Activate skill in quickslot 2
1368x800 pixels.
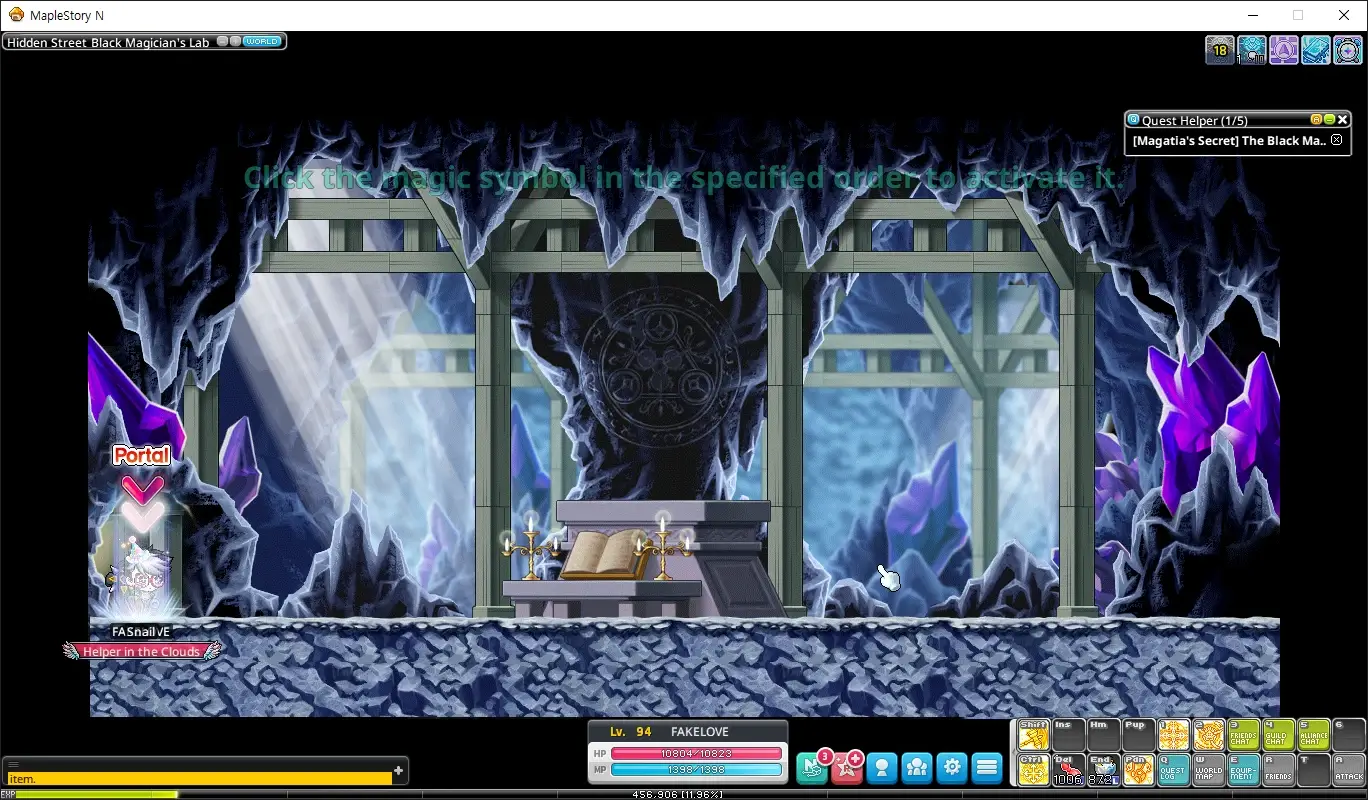(1209, 736)
